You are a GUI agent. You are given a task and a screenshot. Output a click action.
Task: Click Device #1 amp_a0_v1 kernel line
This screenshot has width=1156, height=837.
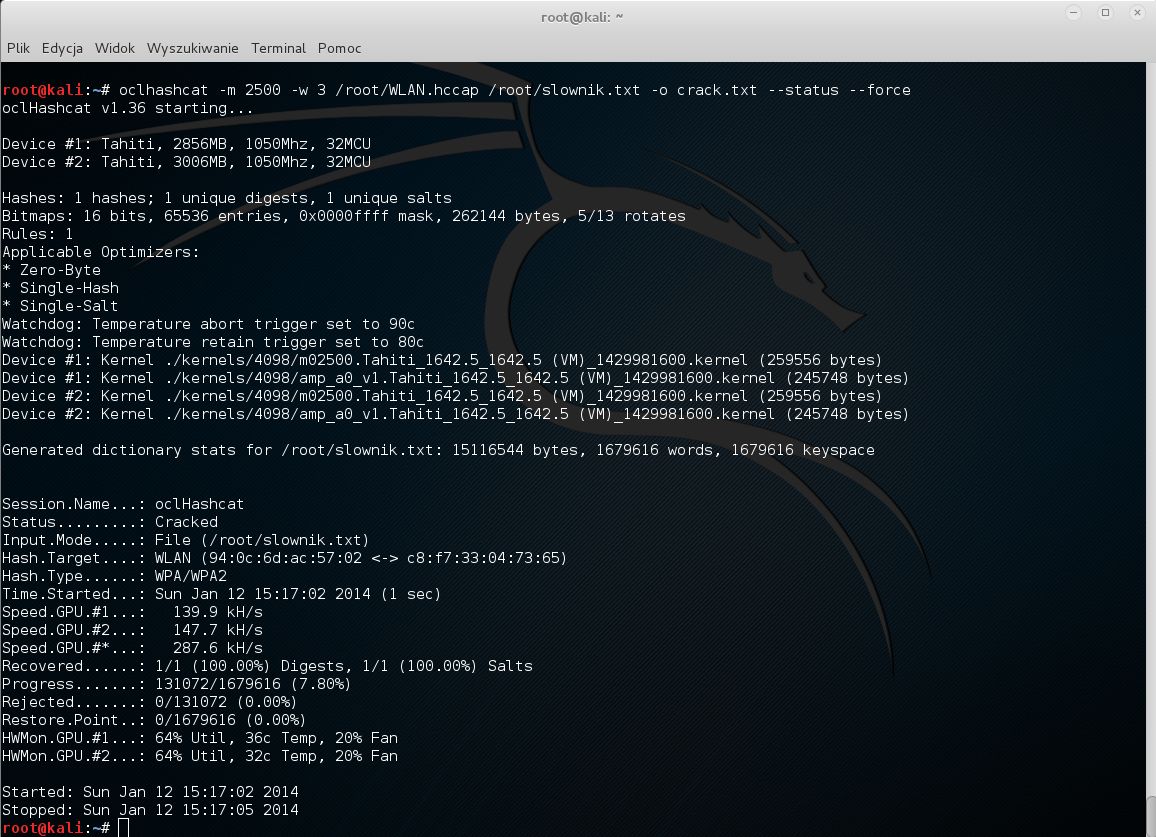pos(456,378)
